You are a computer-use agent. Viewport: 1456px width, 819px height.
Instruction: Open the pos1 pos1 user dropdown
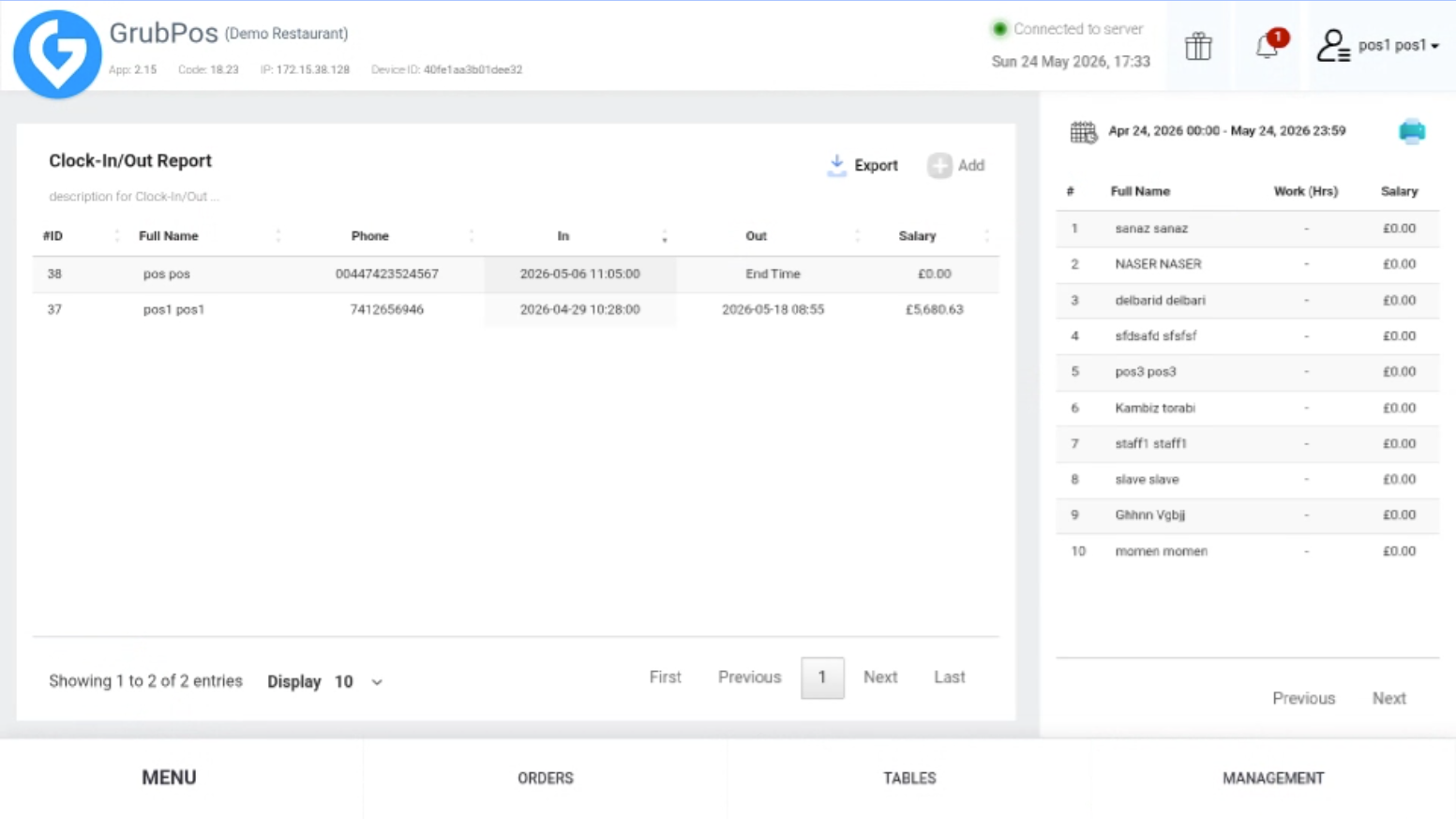(1398, 45)
